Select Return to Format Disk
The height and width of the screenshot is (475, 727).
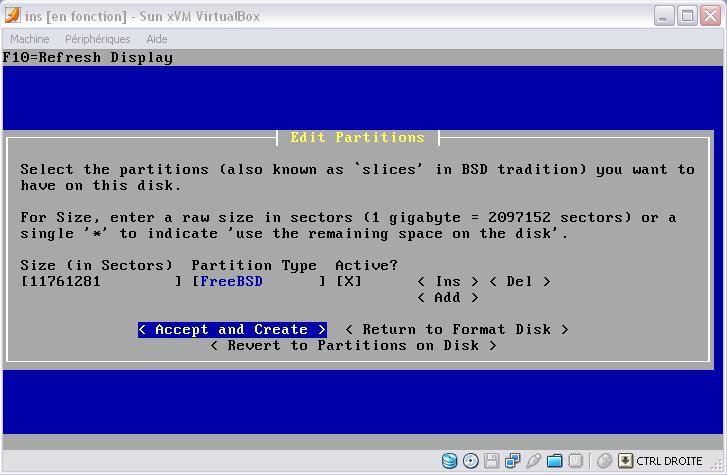(457, 330)
